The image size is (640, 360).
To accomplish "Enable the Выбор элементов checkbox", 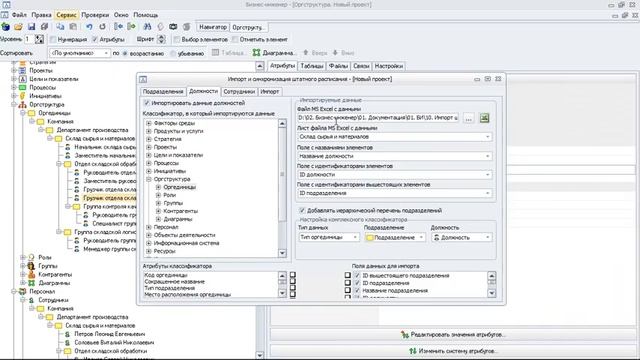I will [x=177, y=40].
